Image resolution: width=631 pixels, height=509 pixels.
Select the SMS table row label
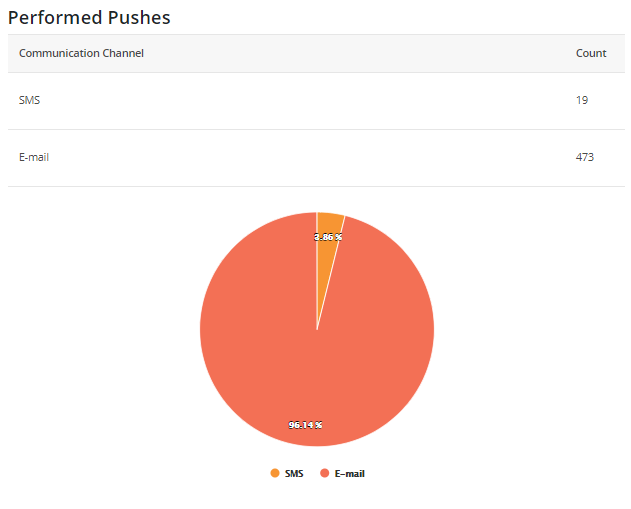coord(29,100)
